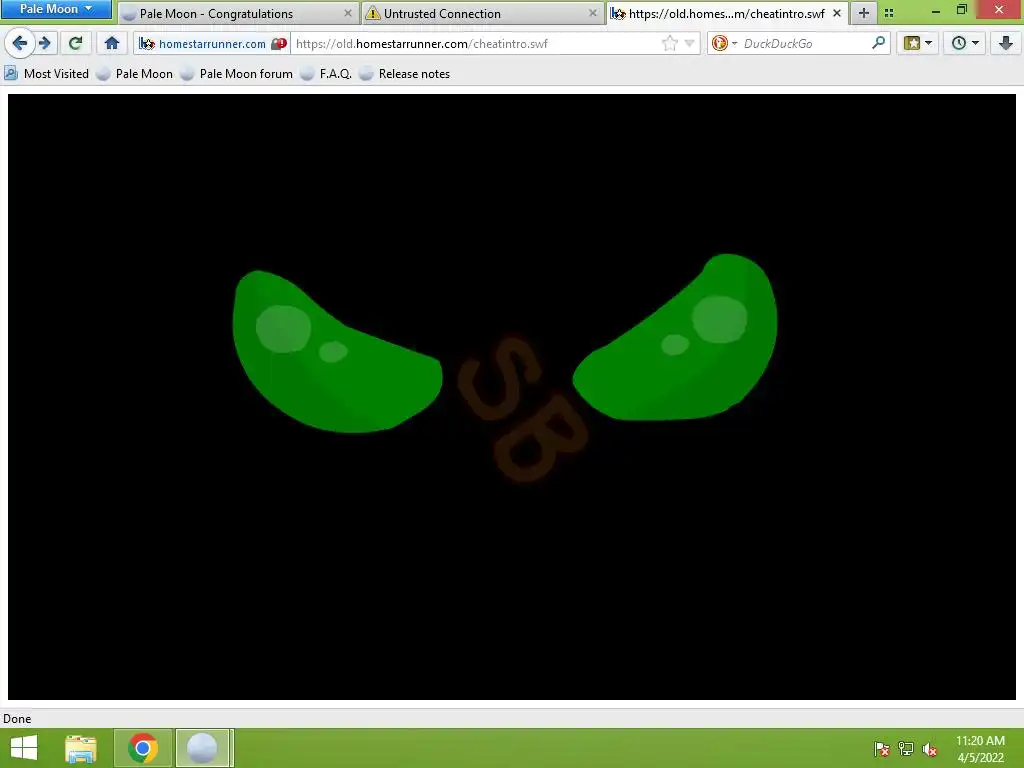This screenshot has width=1024, height=768.
Task: Switch to Google Chrome on the taskbar
Action: click(143, 748)
